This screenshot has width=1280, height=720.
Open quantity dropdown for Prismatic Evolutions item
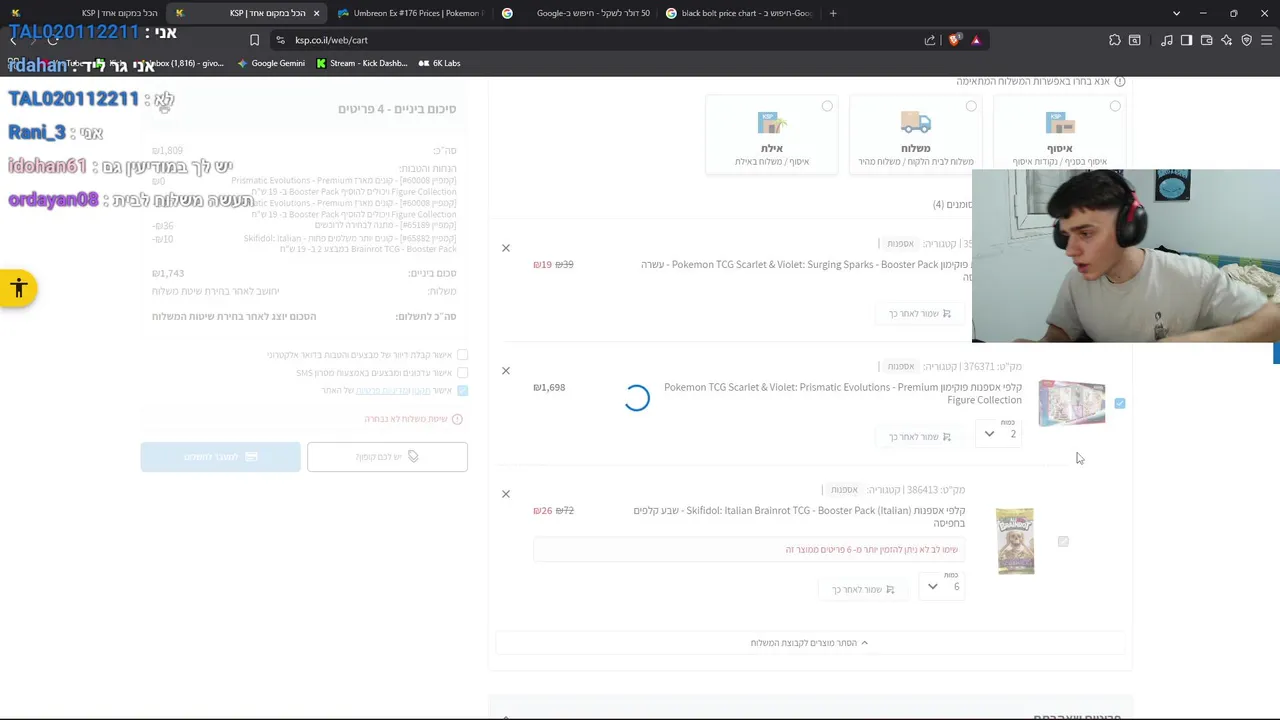999,433
